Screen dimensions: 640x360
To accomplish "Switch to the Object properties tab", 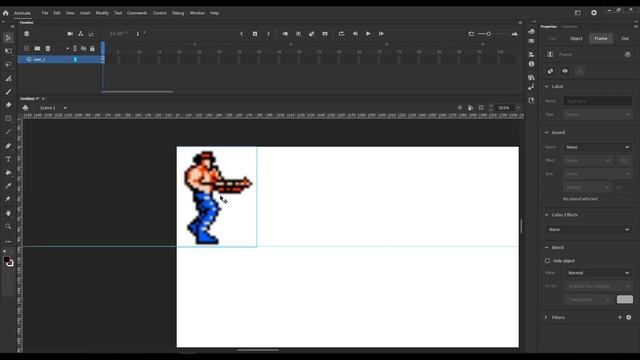I will point(576,38).
